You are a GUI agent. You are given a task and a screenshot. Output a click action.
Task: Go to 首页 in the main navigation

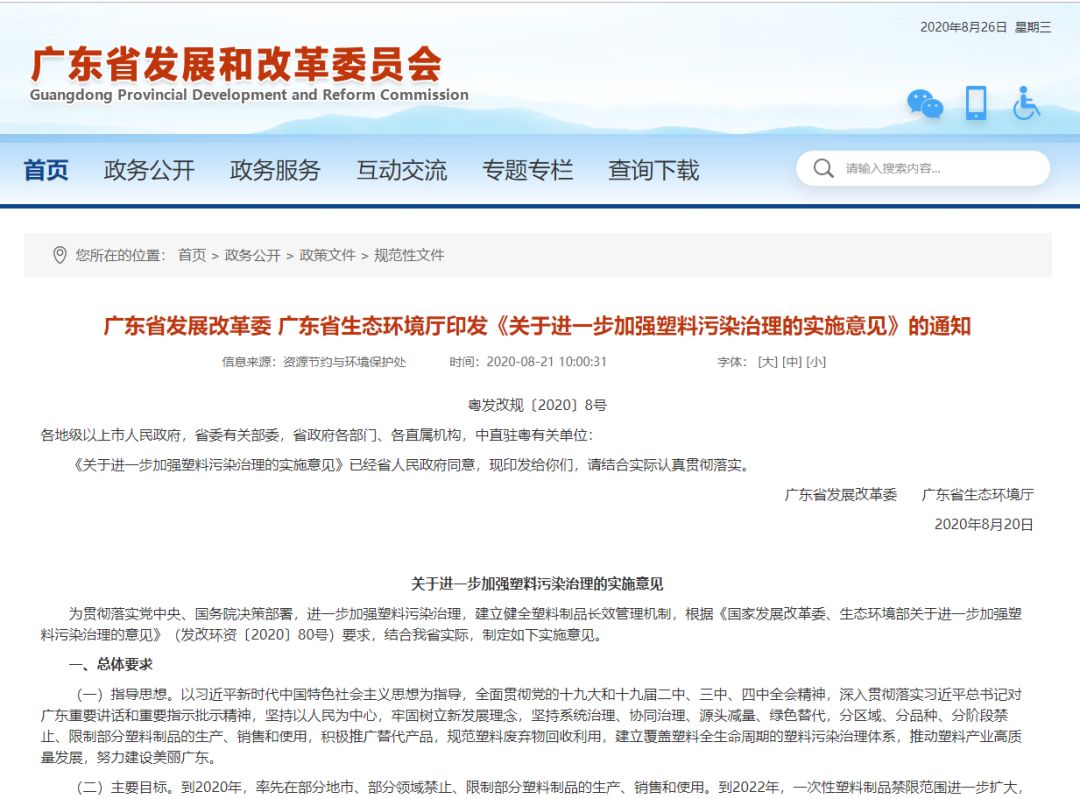click(x=46, y=169)
